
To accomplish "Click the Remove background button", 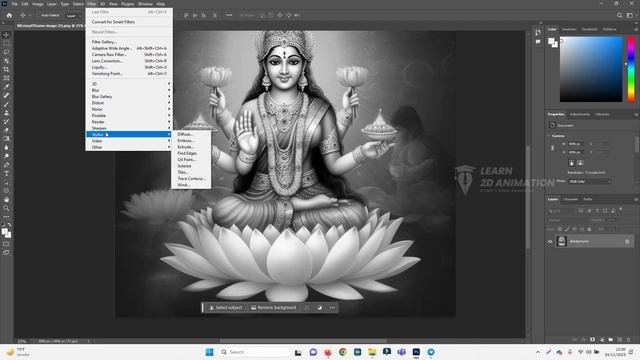I will [273, 308].
